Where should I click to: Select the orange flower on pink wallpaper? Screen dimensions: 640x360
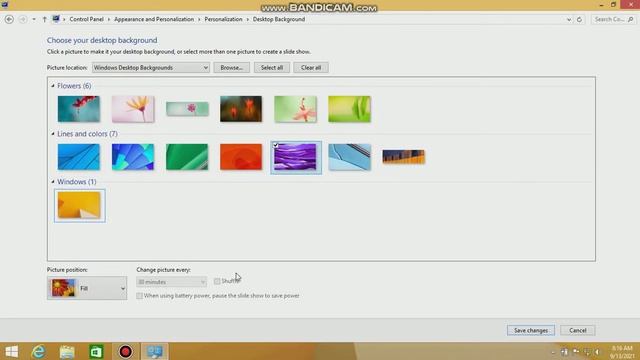(133, 109)
